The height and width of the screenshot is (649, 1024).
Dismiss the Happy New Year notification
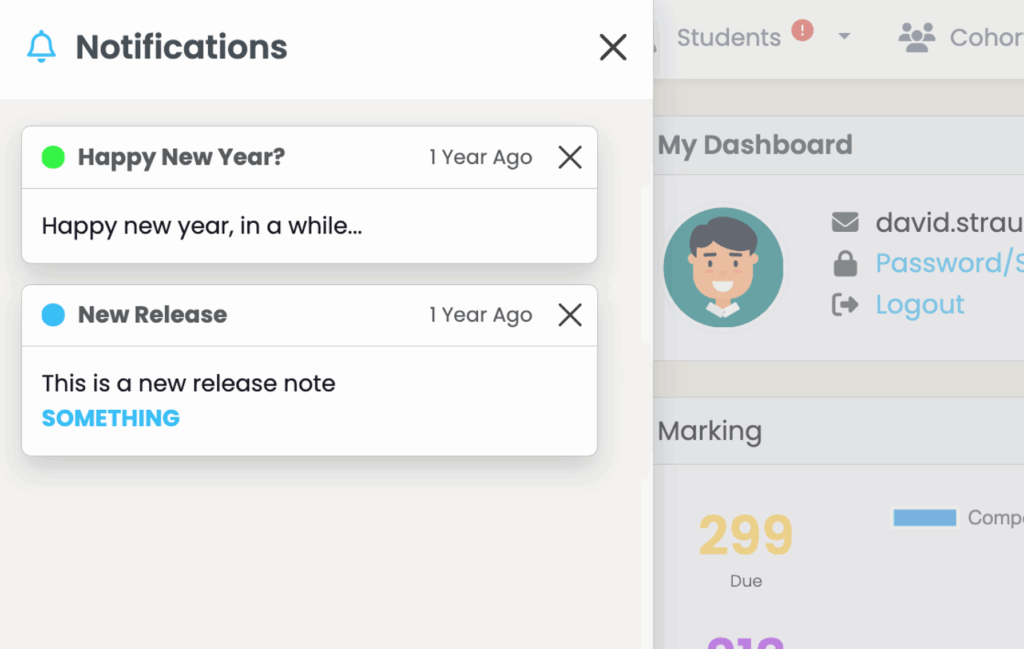click(570, 157)
